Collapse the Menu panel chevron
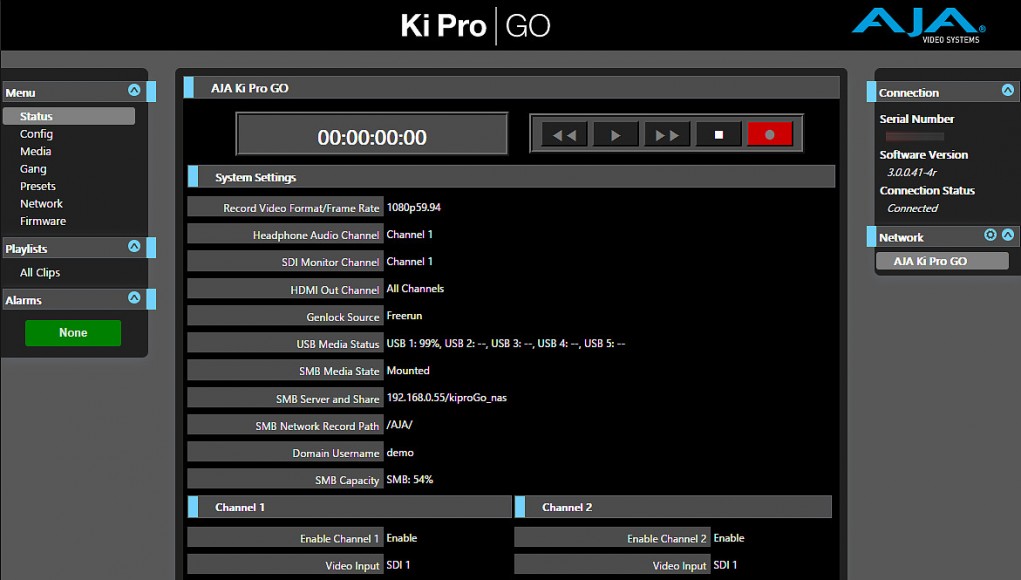Image resolution: width=1021 pixels, height=580 pixels. [x=134, y=90]
